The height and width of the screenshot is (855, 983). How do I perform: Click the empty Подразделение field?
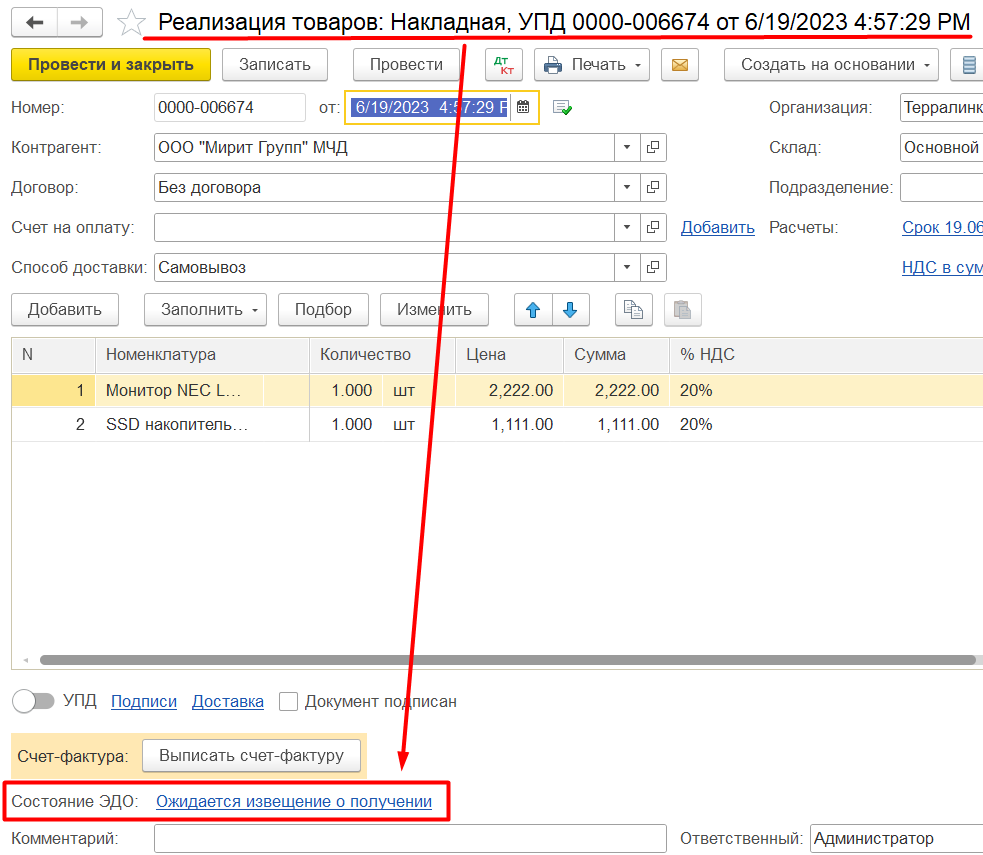pyautogui.click(x=942, y=187)
